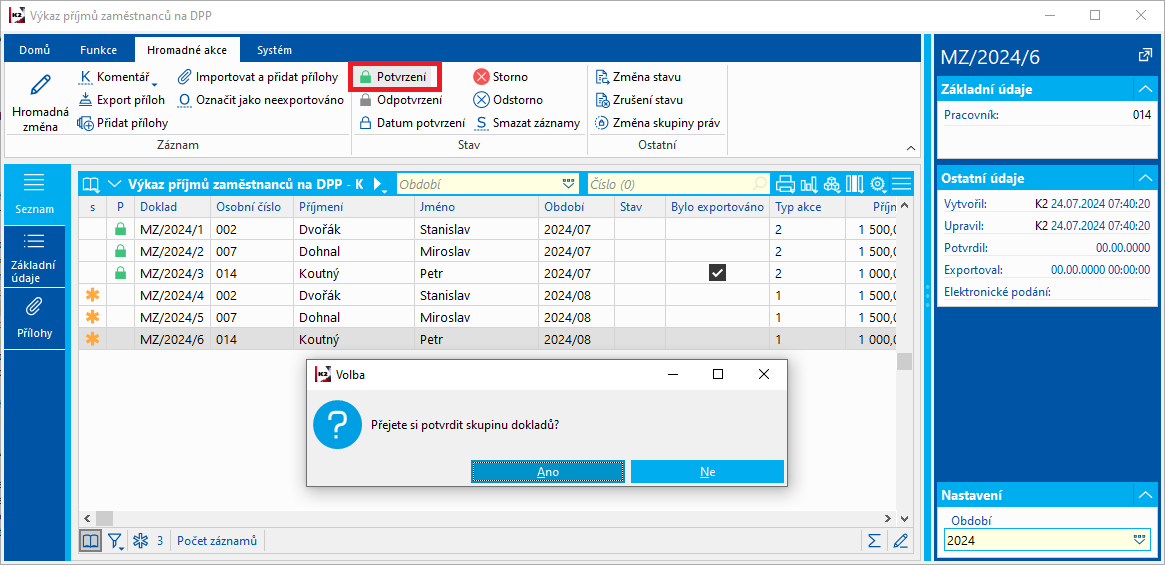Collapse the Nastavení panel
This screenshot has height=565, width=1165.
1143,495
